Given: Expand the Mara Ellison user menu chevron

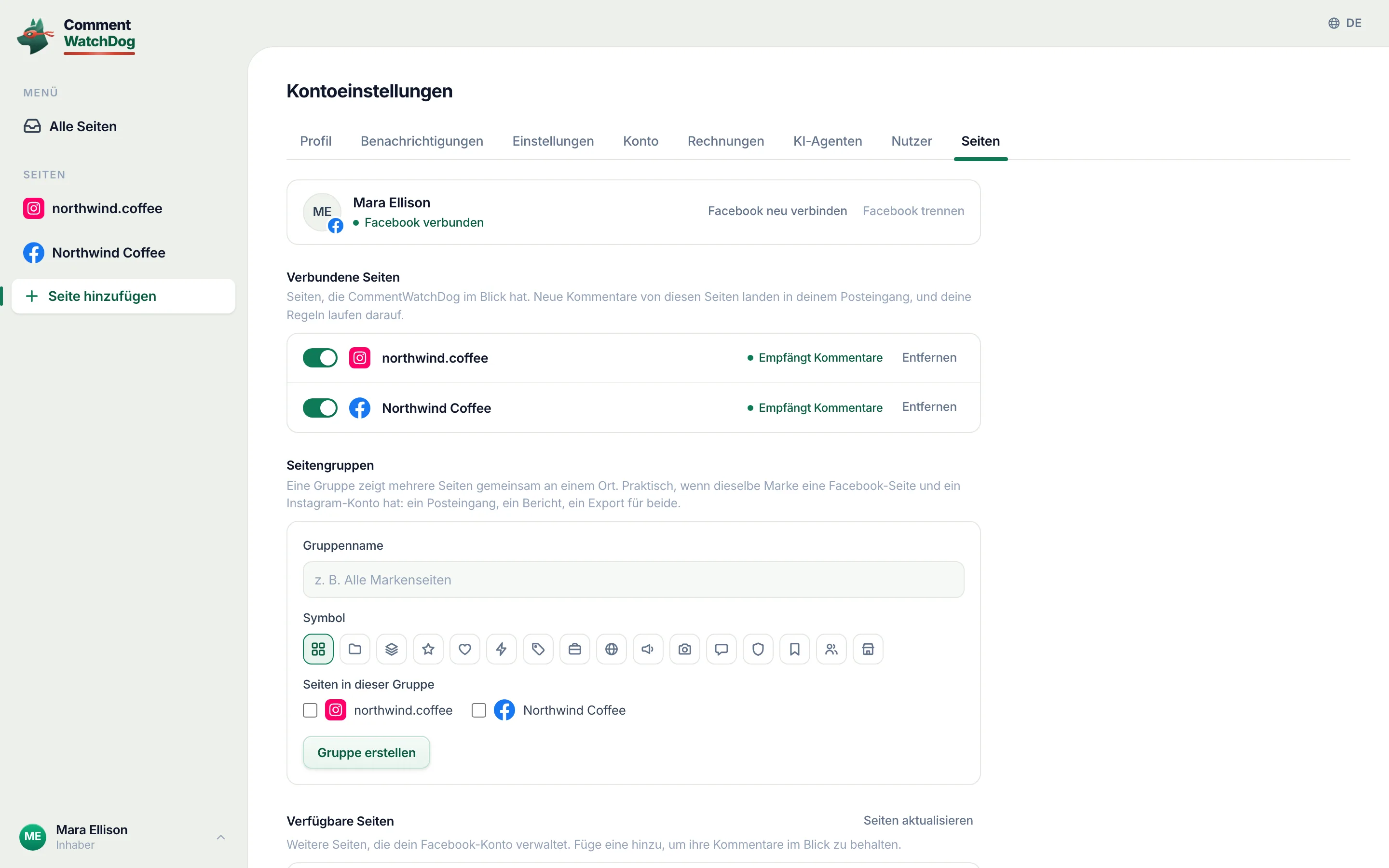Looking at the screenshot, I should point(221,837).
